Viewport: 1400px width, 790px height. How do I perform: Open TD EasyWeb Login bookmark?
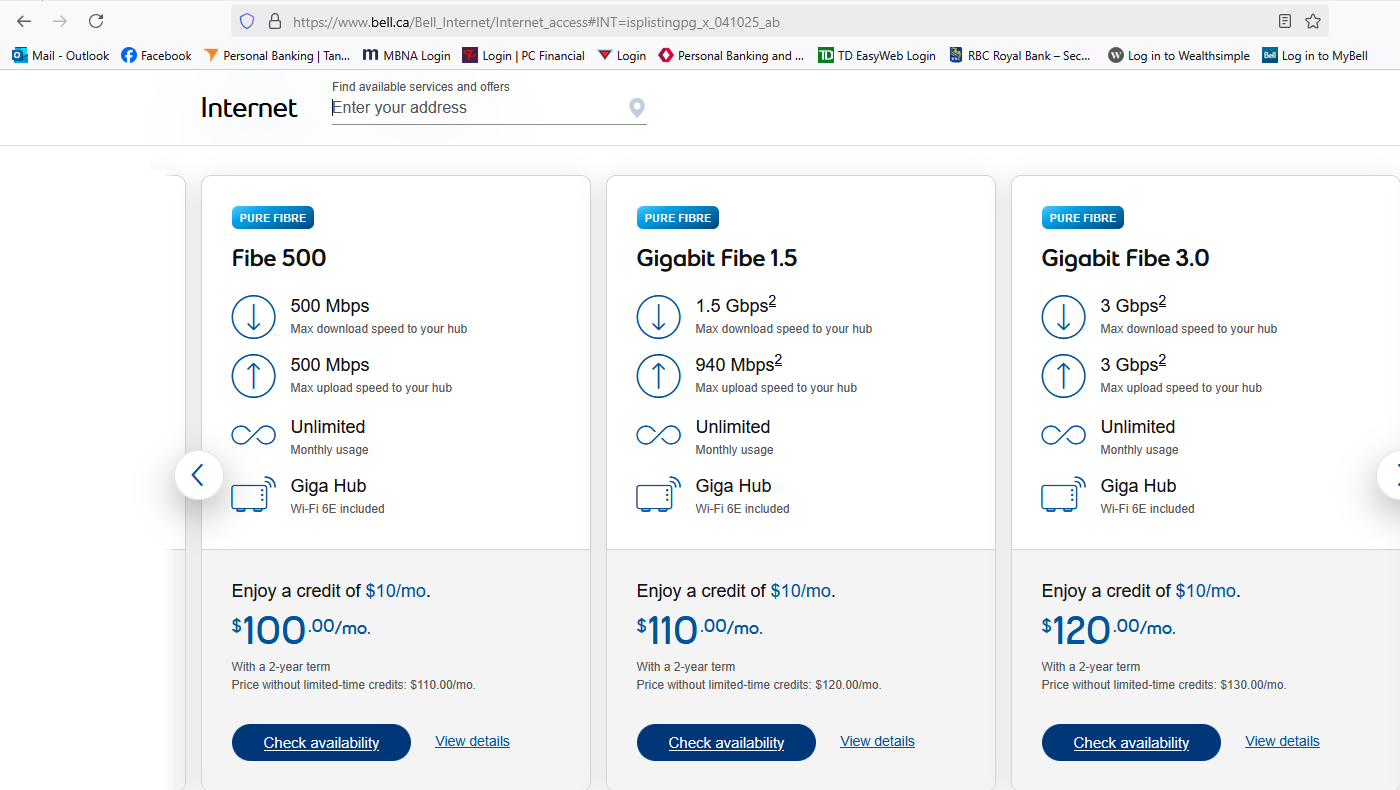pyautogui.click(x=876, y=56)
